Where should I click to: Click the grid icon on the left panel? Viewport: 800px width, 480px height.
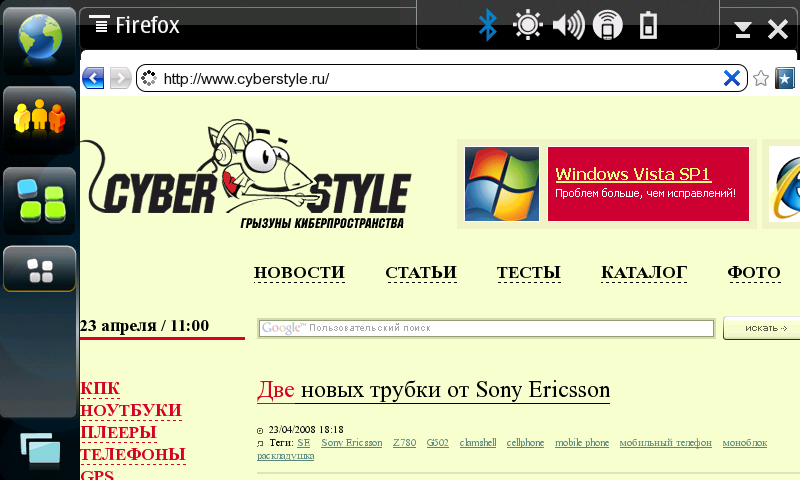[40, 269]
